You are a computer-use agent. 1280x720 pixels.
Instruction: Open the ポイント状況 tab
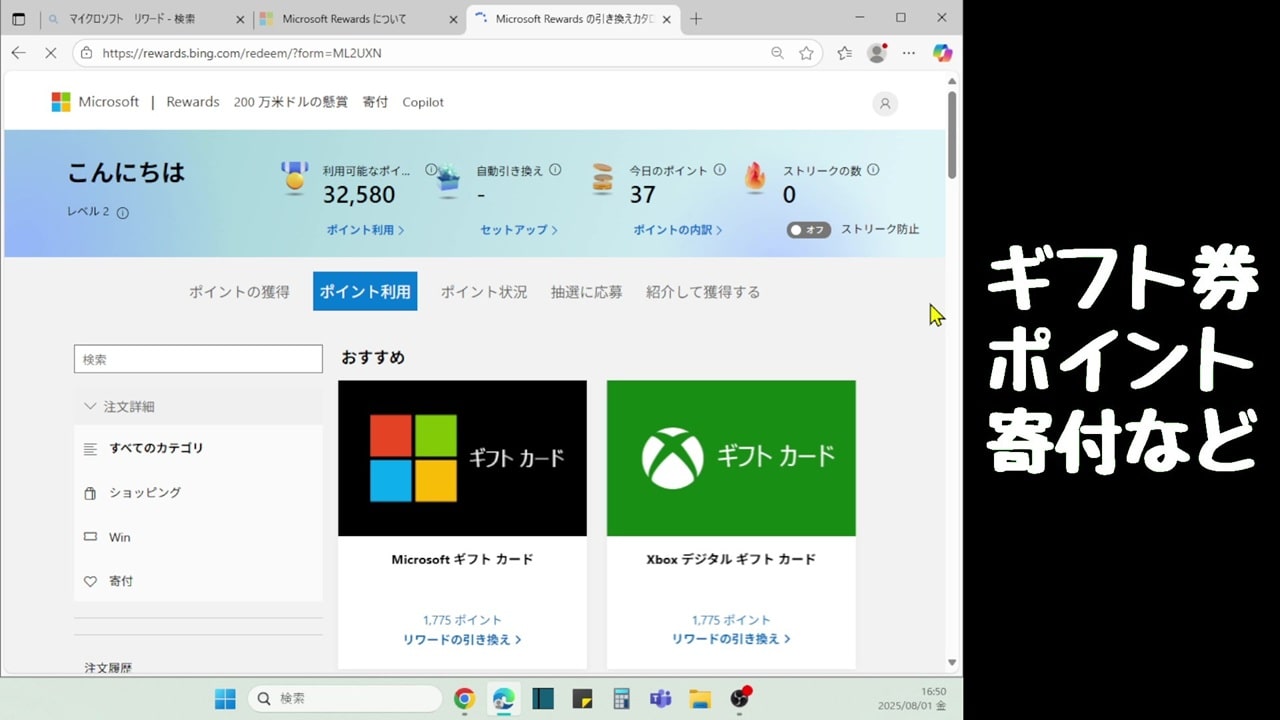[484, 292]
